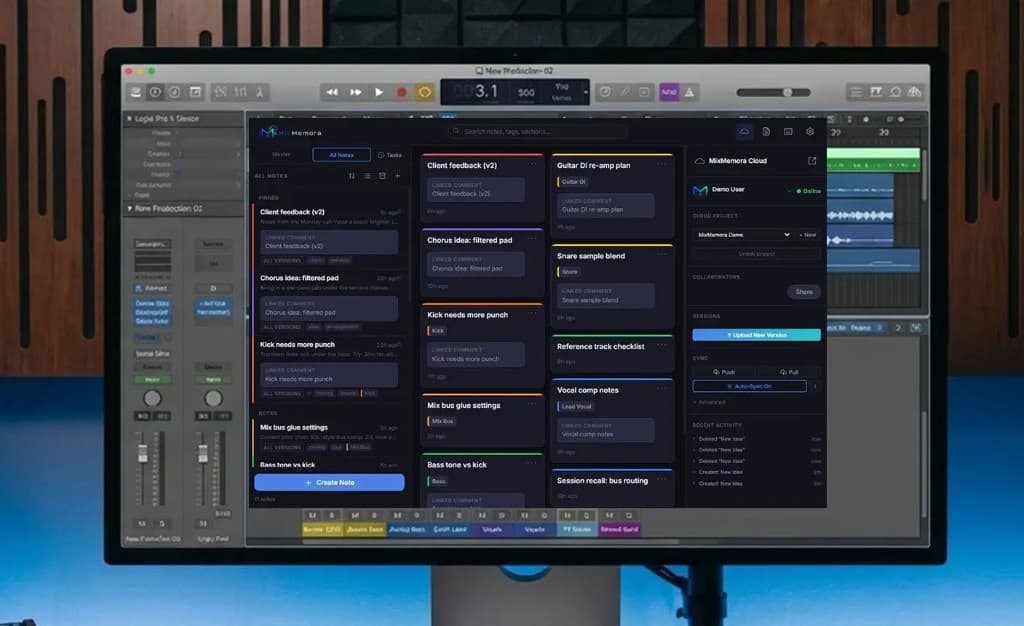Select Kick needs more punch in notes list

coord(328,368)
